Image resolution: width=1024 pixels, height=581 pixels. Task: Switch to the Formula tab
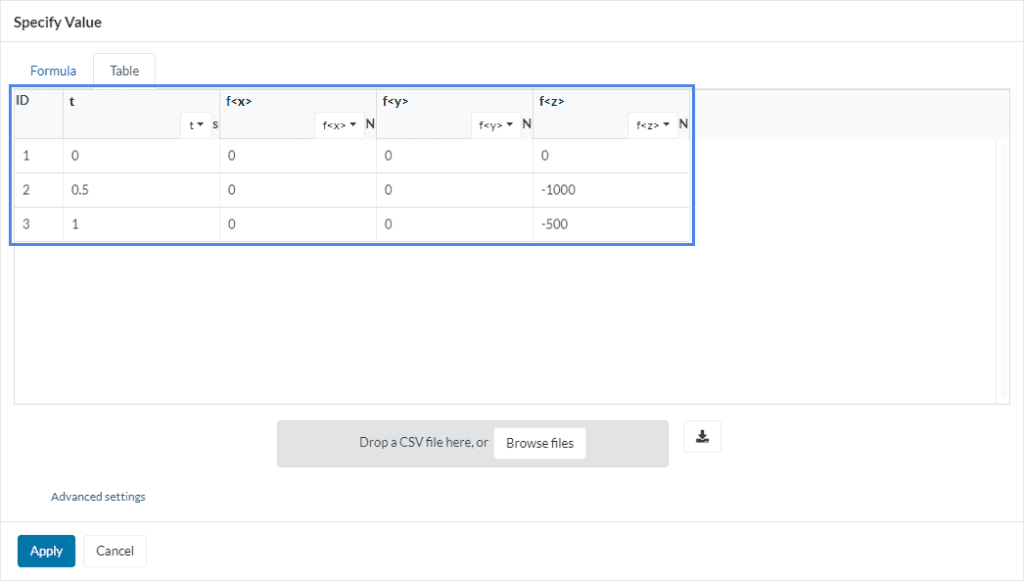(x=53, y=71)
